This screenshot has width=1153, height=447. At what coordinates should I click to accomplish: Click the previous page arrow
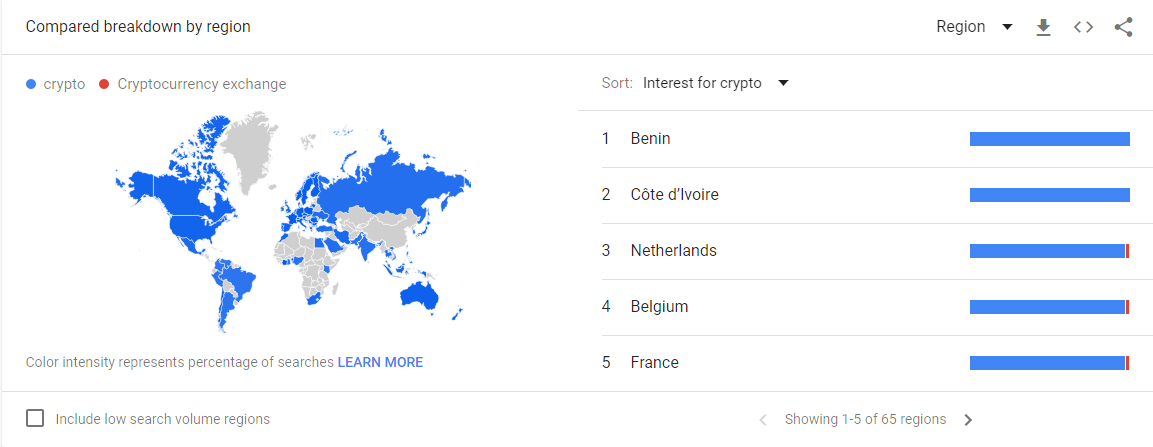[763, 420]
